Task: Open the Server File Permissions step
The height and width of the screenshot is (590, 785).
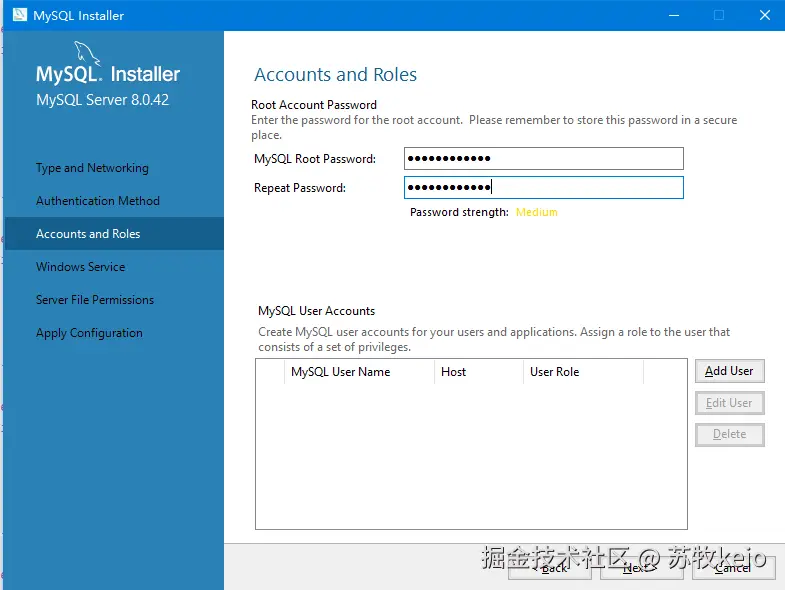Action: [95, 300]
